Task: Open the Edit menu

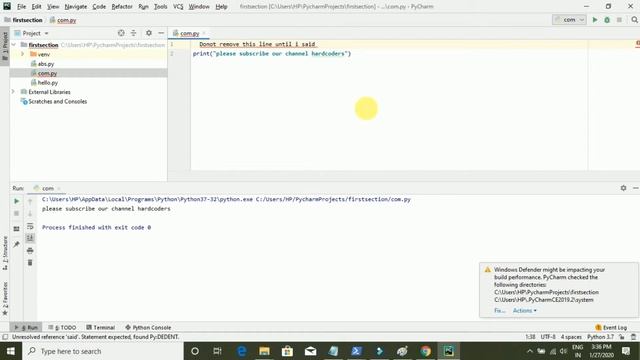Action: click(36, 7)
